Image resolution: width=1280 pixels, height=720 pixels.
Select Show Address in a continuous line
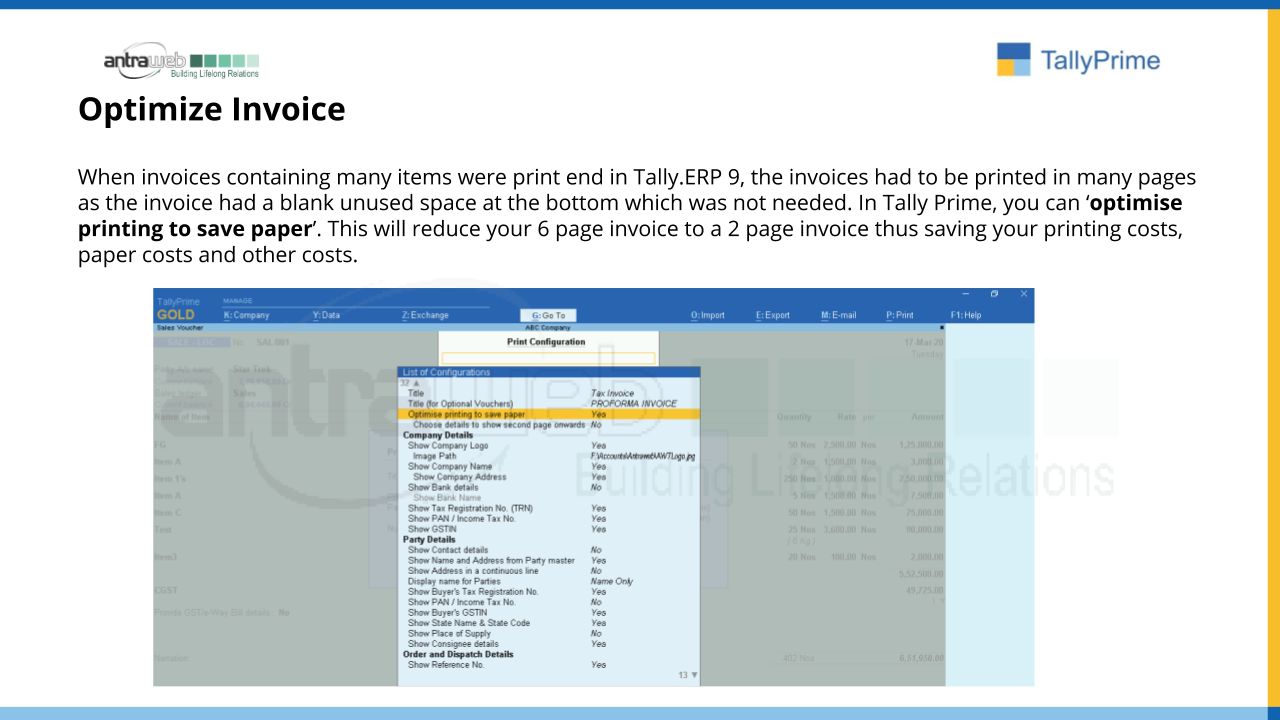[549, 571]
